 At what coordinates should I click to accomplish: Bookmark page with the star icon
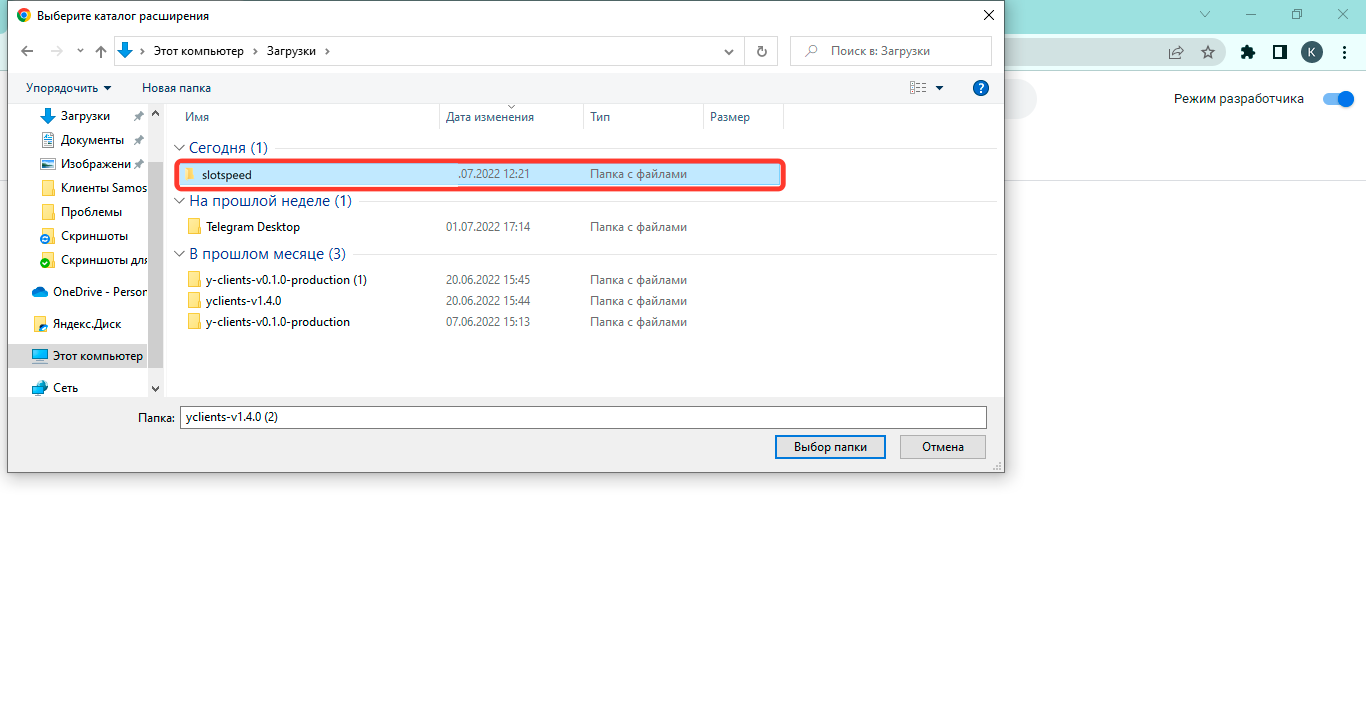[1208, 52]
